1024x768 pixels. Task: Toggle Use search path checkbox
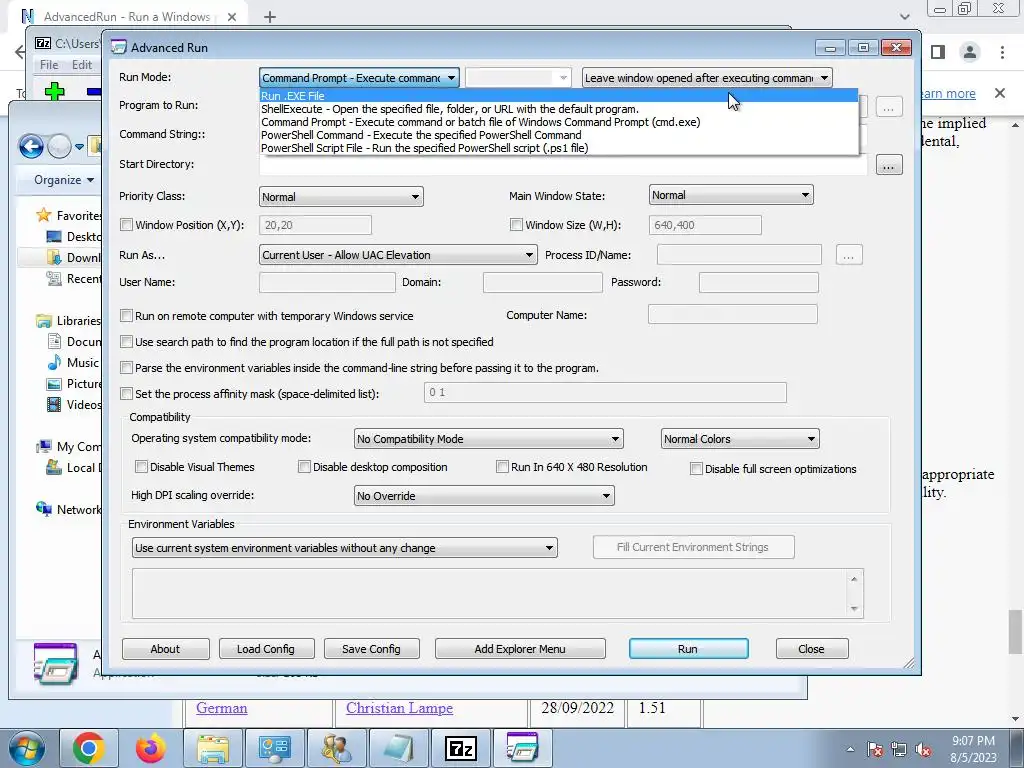[x=127, y=342]
